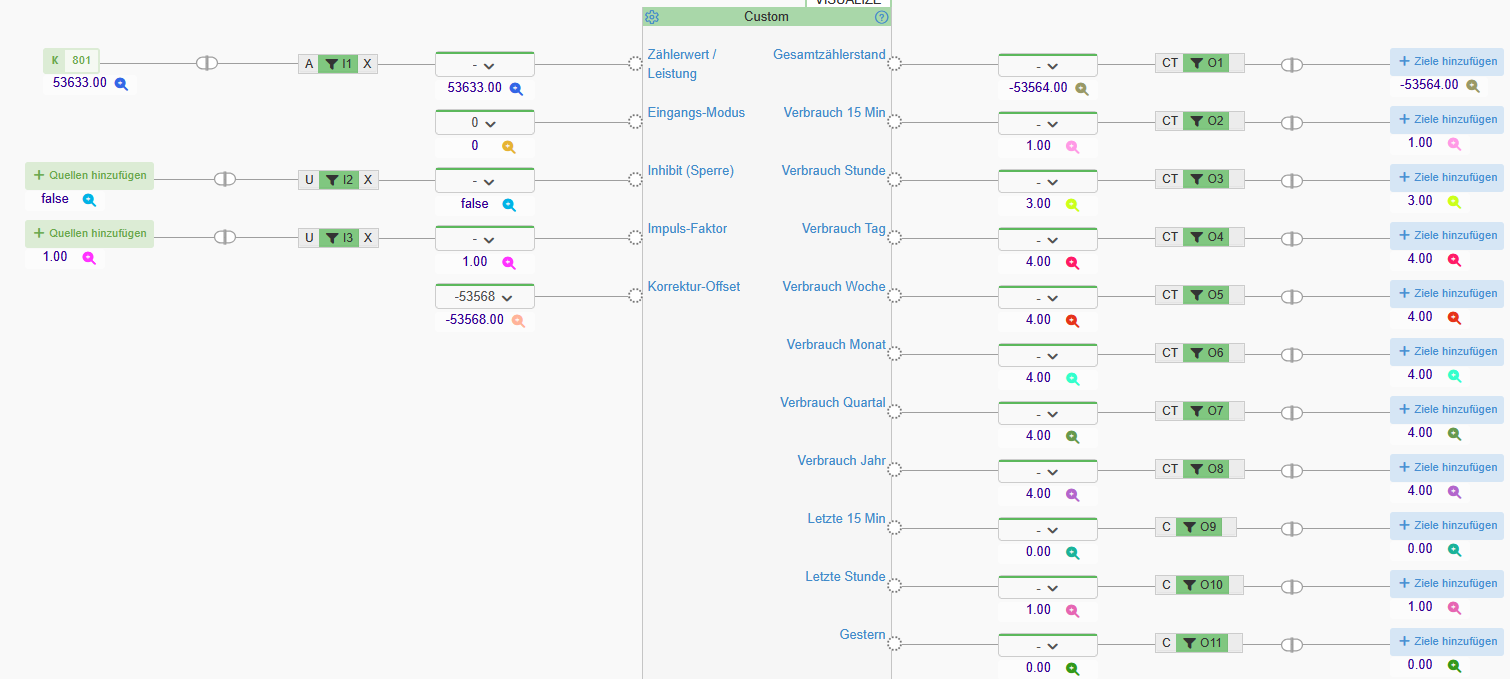Expand the Eingangs-Modus dropdown showing 0
1510x679 pixels.
pos(485,123)
